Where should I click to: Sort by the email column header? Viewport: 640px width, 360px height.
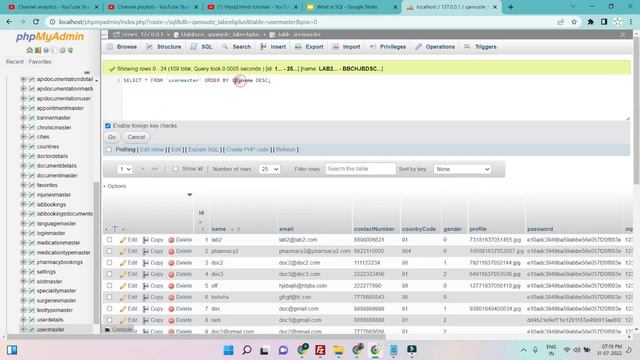[x=286, y=229]
